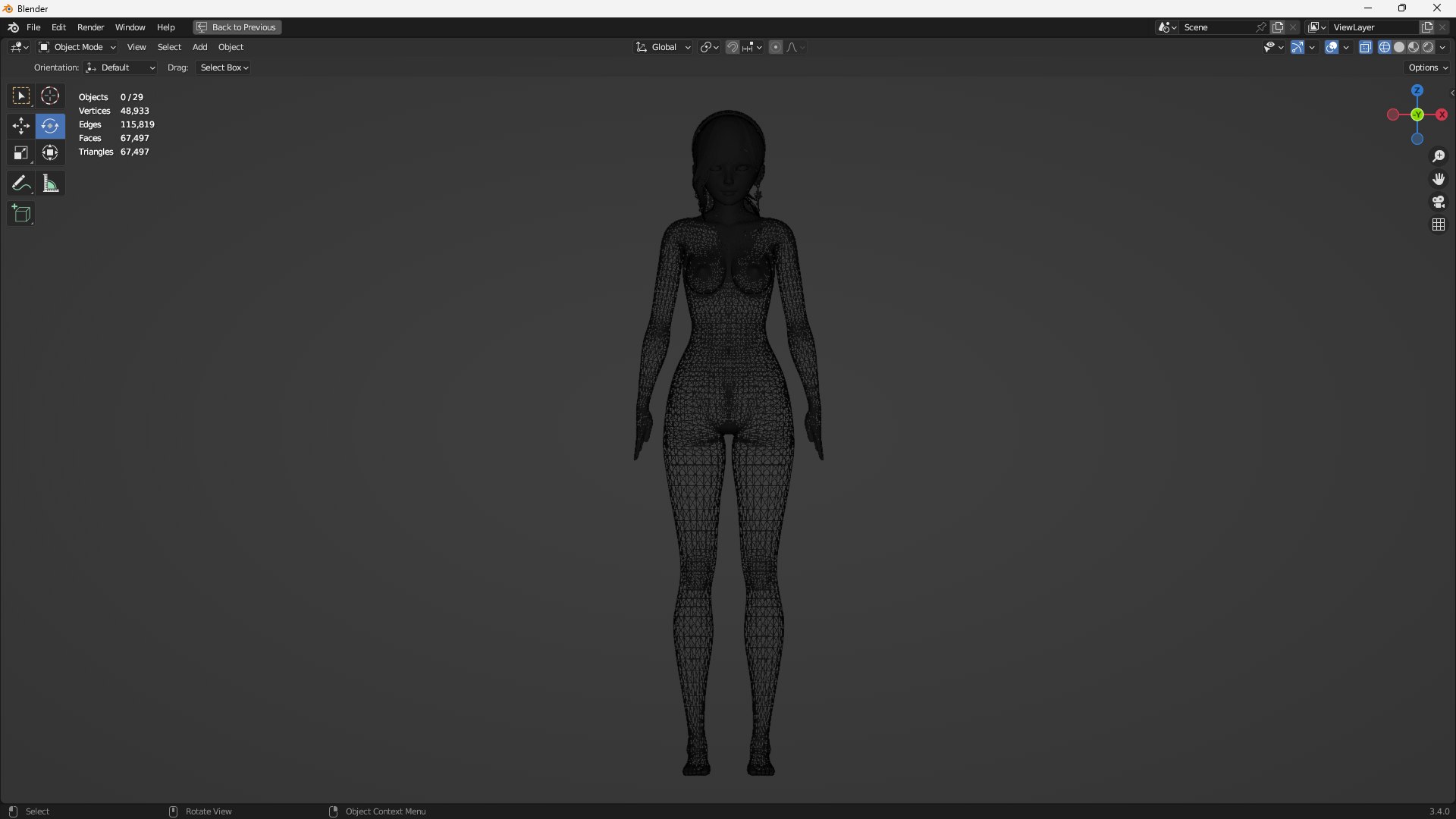
Task: Toggle viewport overlays
Action: coord(1332,47)
